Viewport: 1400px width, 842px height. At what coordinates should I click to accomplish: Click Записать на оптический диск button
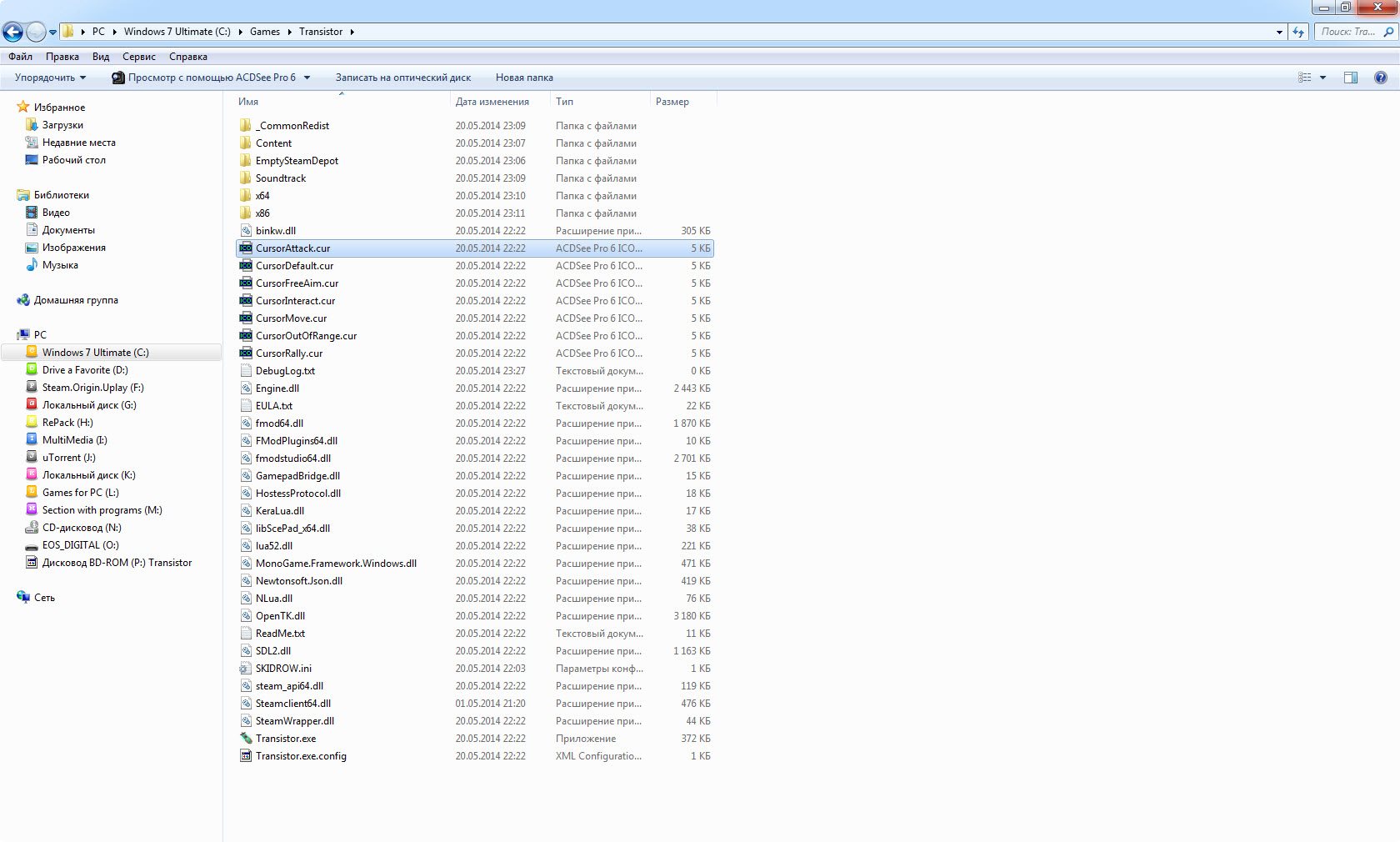click(402, 78)
